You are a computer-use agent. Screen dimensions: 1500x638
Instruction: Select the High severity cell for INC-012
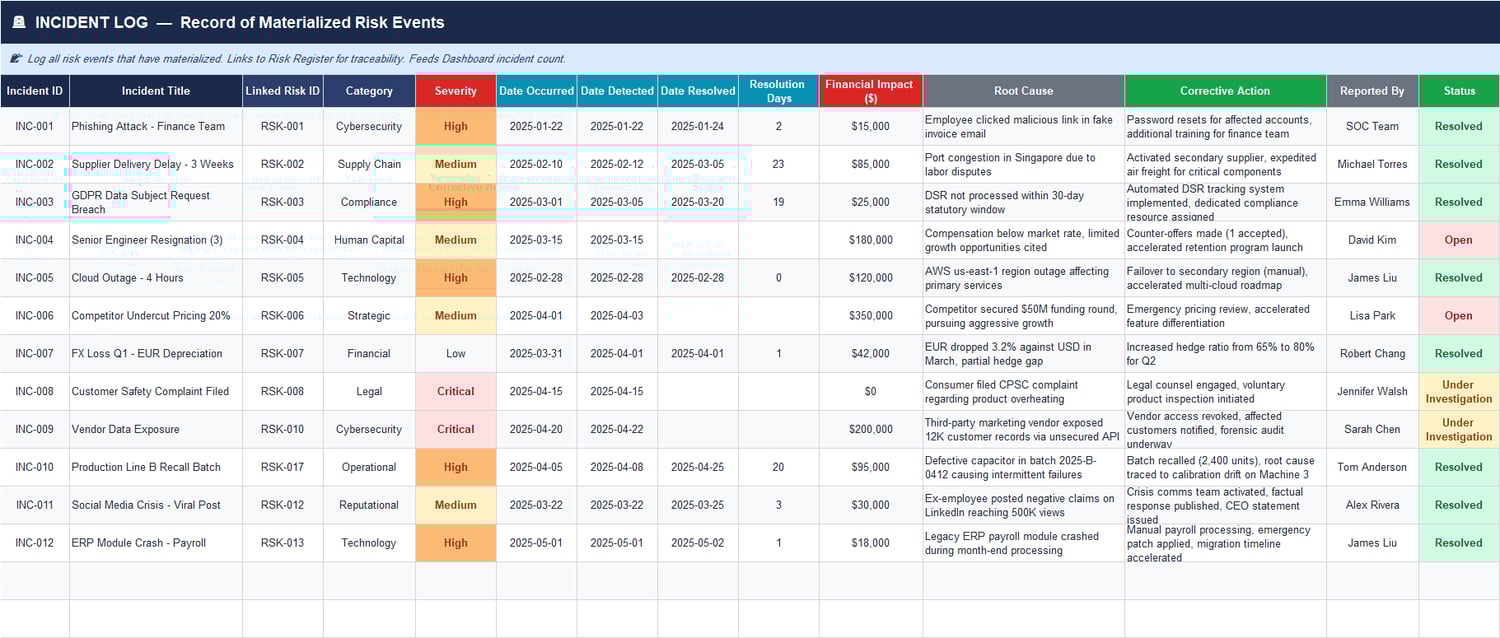(455, 543)
